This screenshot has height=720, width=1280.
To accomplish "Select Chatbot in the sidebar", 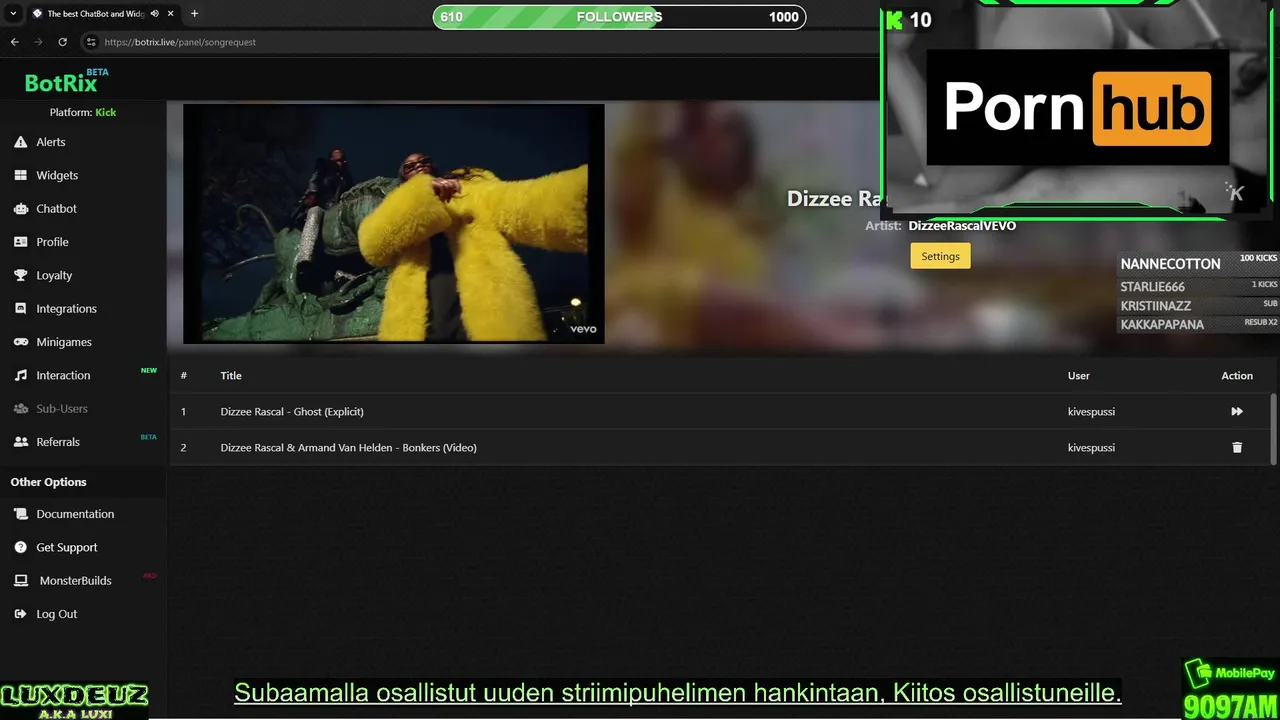I will (56, 209).
